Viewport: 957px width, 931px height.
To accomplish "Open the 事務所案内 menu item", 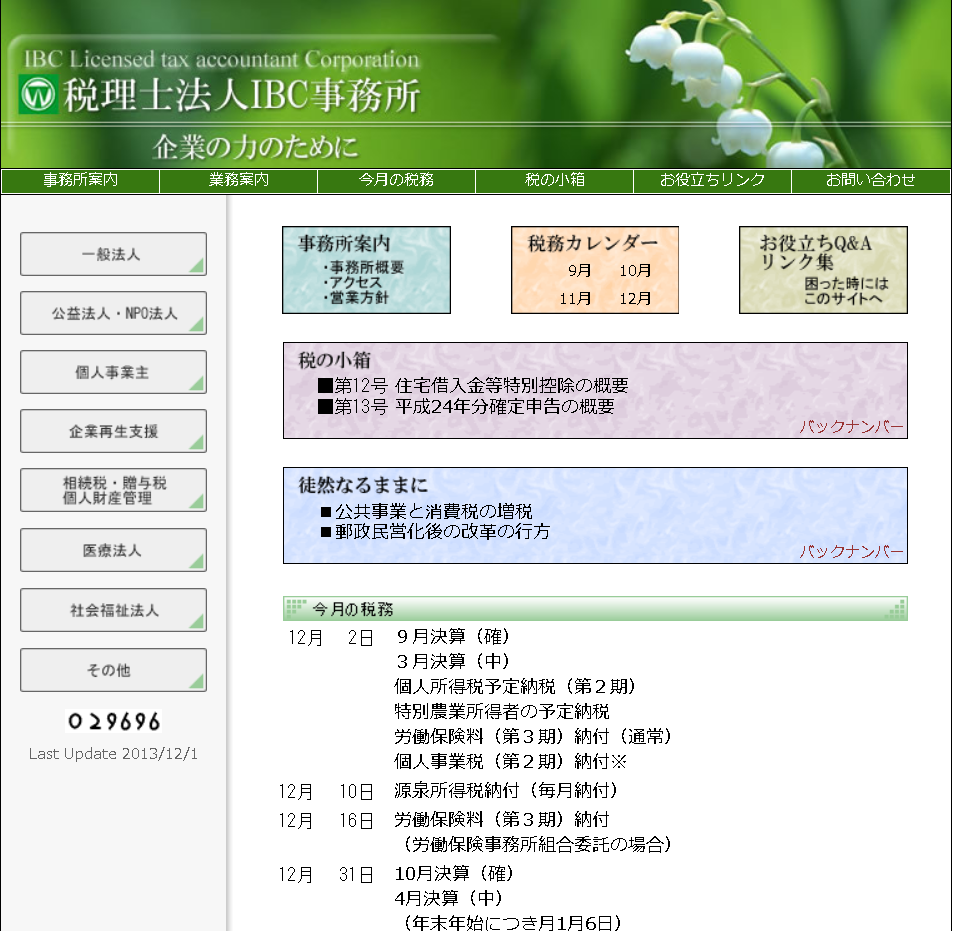I will (80, 181).
